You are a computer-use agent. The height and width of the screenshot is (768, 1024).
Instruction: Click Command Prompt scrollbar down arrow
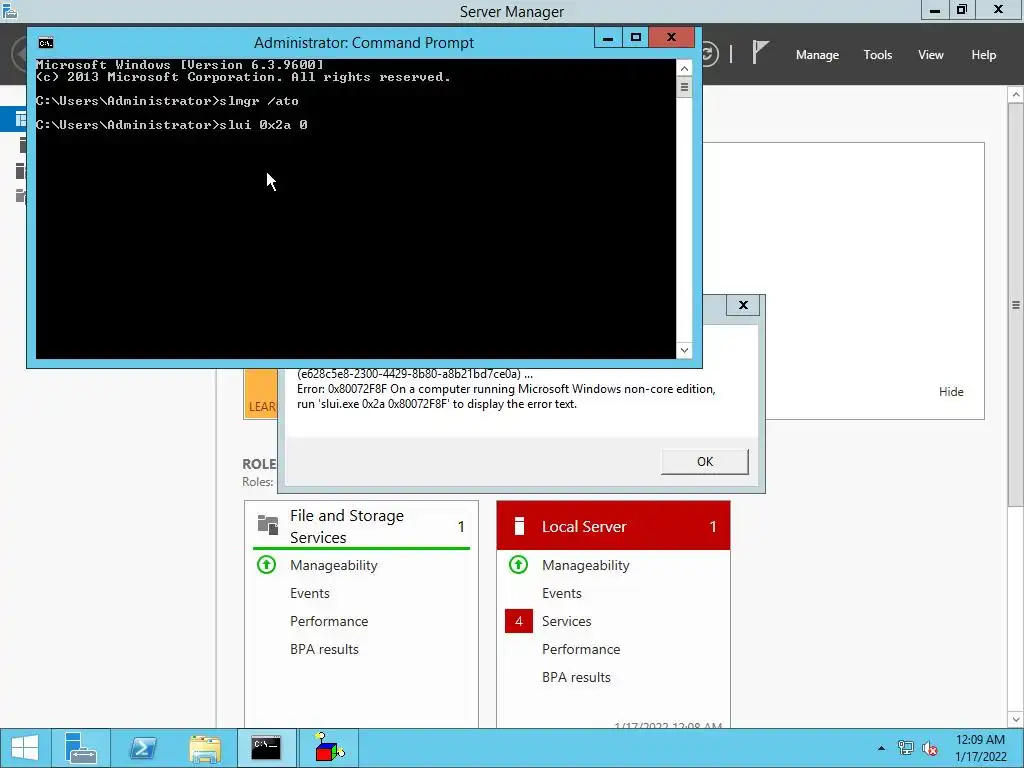tap(684, 350)
